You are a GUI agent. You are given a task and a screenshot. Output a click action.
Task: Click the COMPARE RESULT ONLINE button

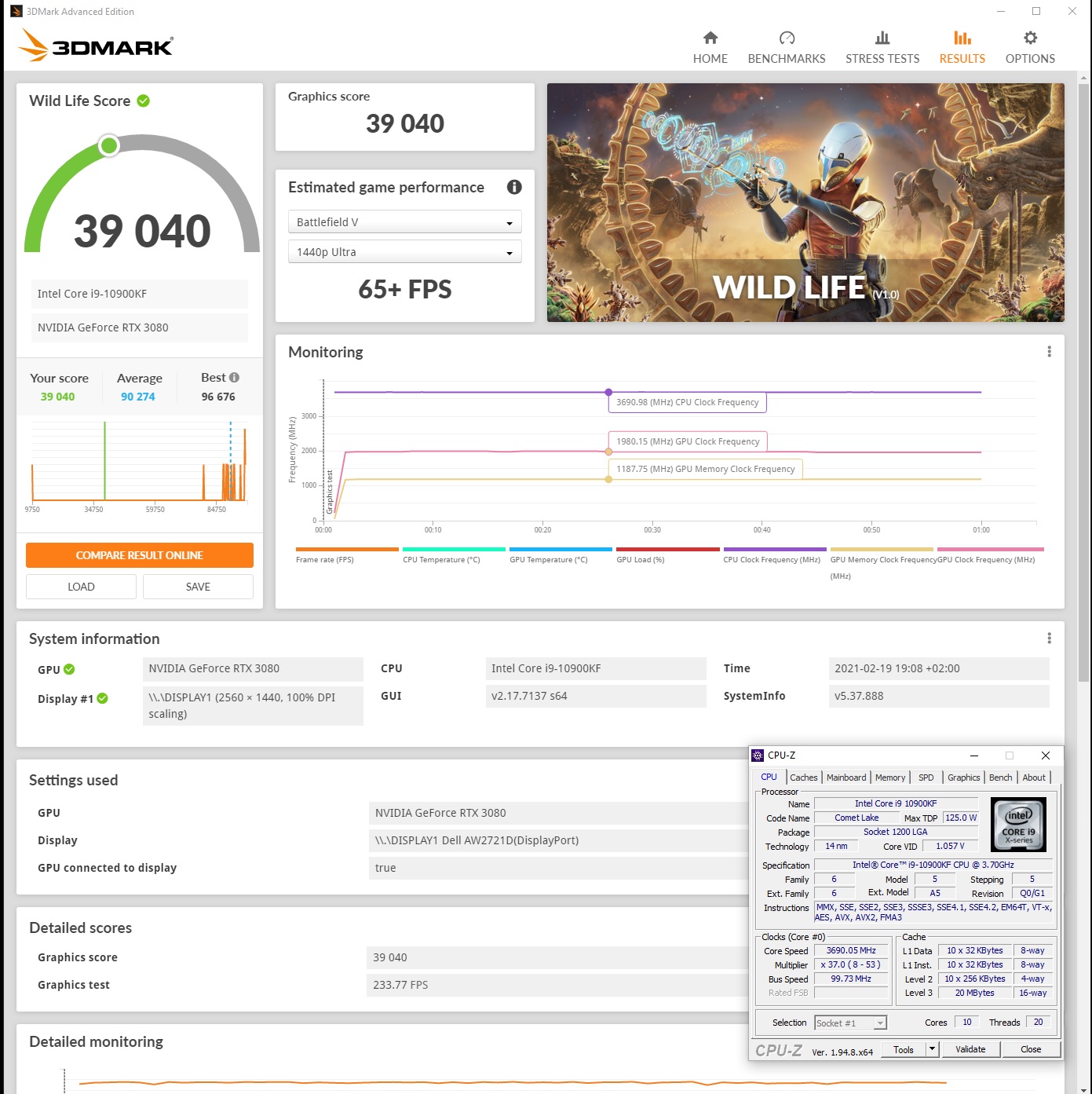click(x=140, y=555)
